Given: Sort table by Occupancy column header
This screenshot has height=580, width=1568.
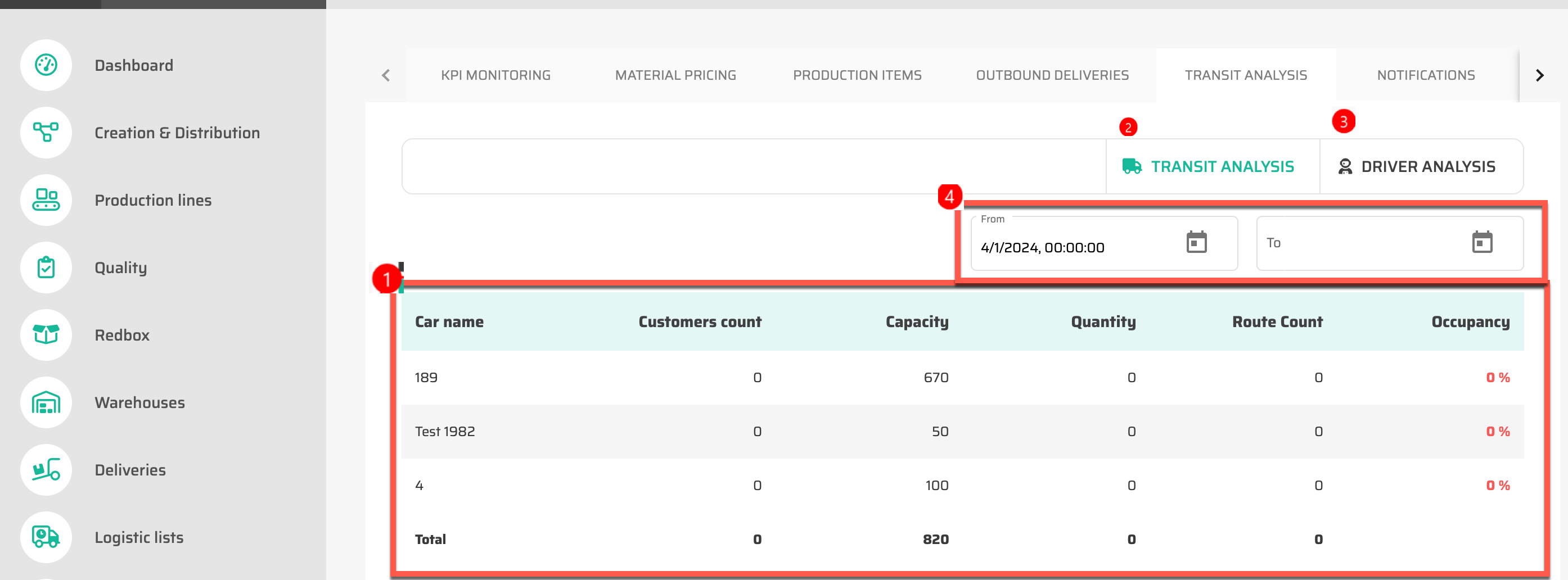Looking at the screenshot, I should [x=1470, y=321].
